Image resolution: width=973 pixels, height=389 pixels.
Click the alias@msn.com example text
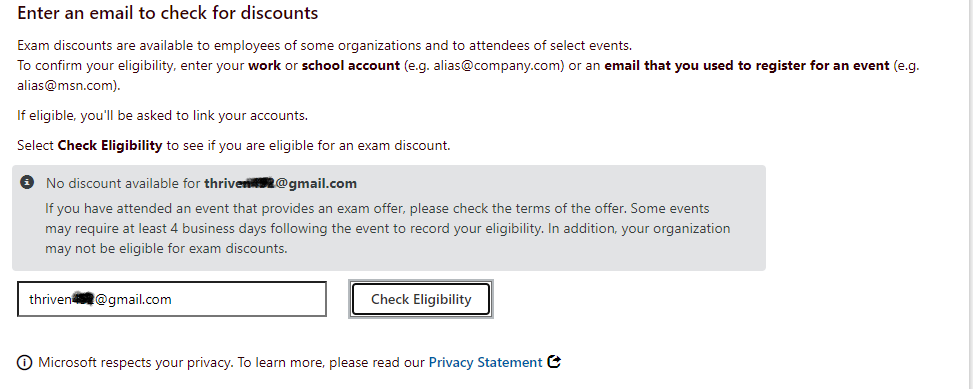pos(66,86)
